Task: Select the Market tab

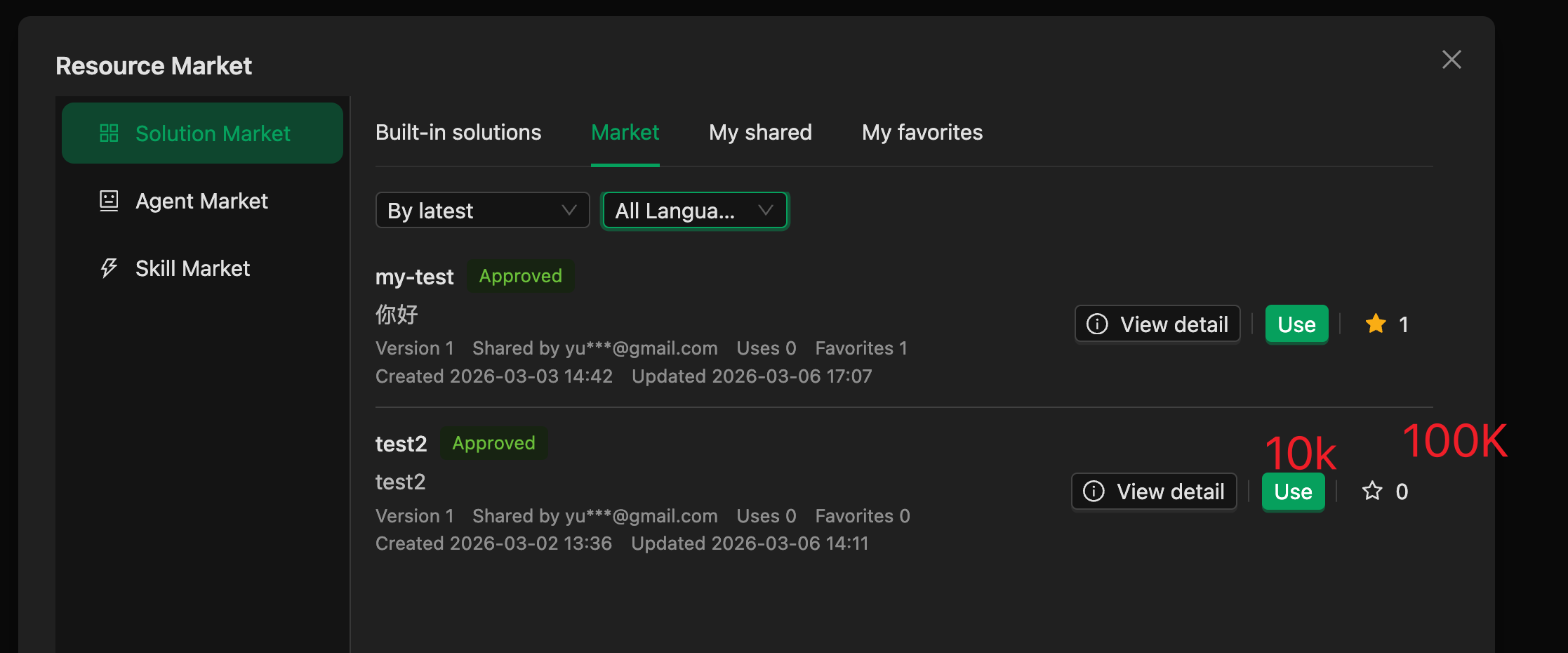Action: pos(625,133)
